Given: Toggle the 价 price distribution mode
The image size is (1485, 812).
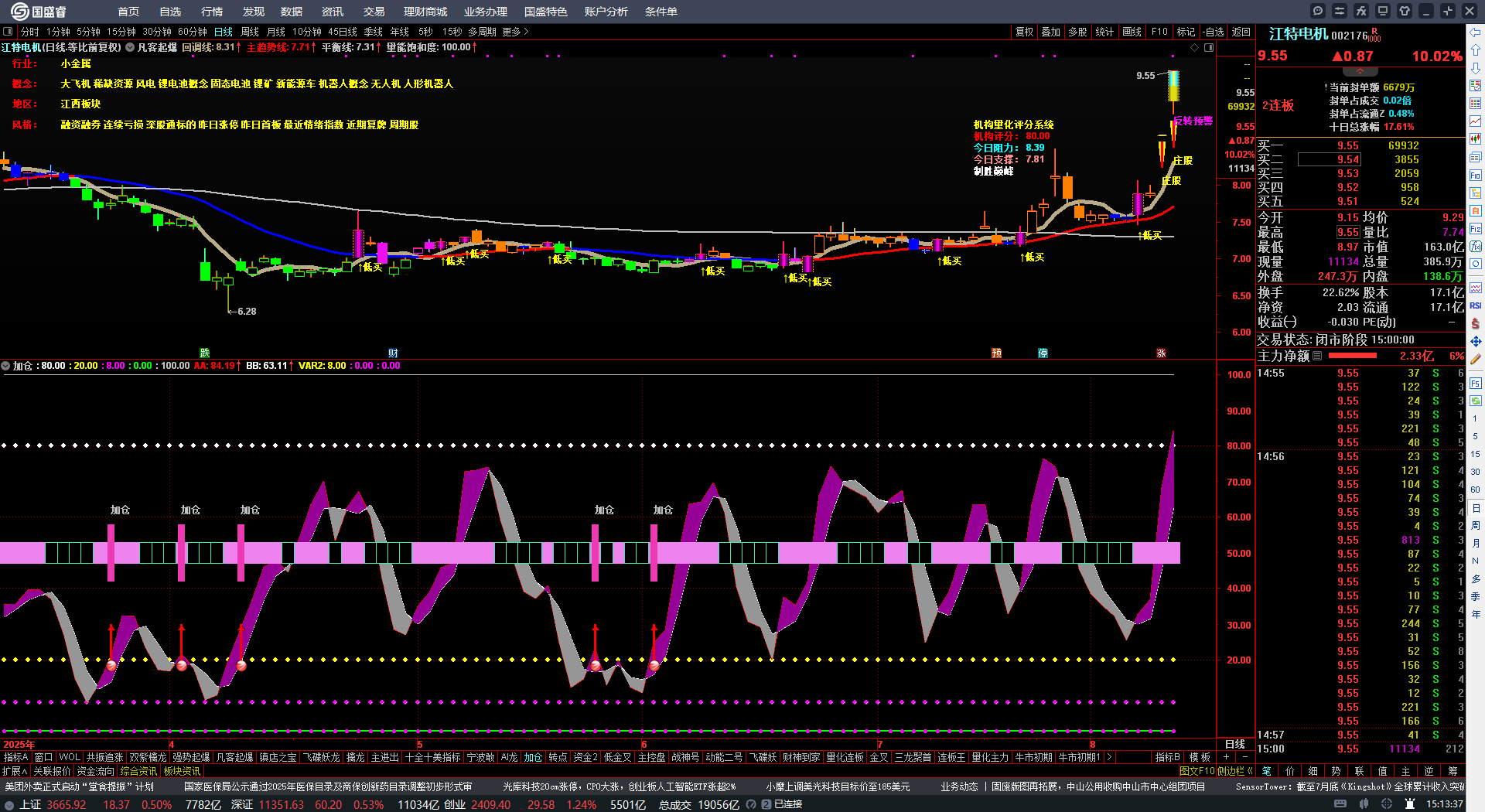Looking at the screenshot, I should tap(1289, 771).
